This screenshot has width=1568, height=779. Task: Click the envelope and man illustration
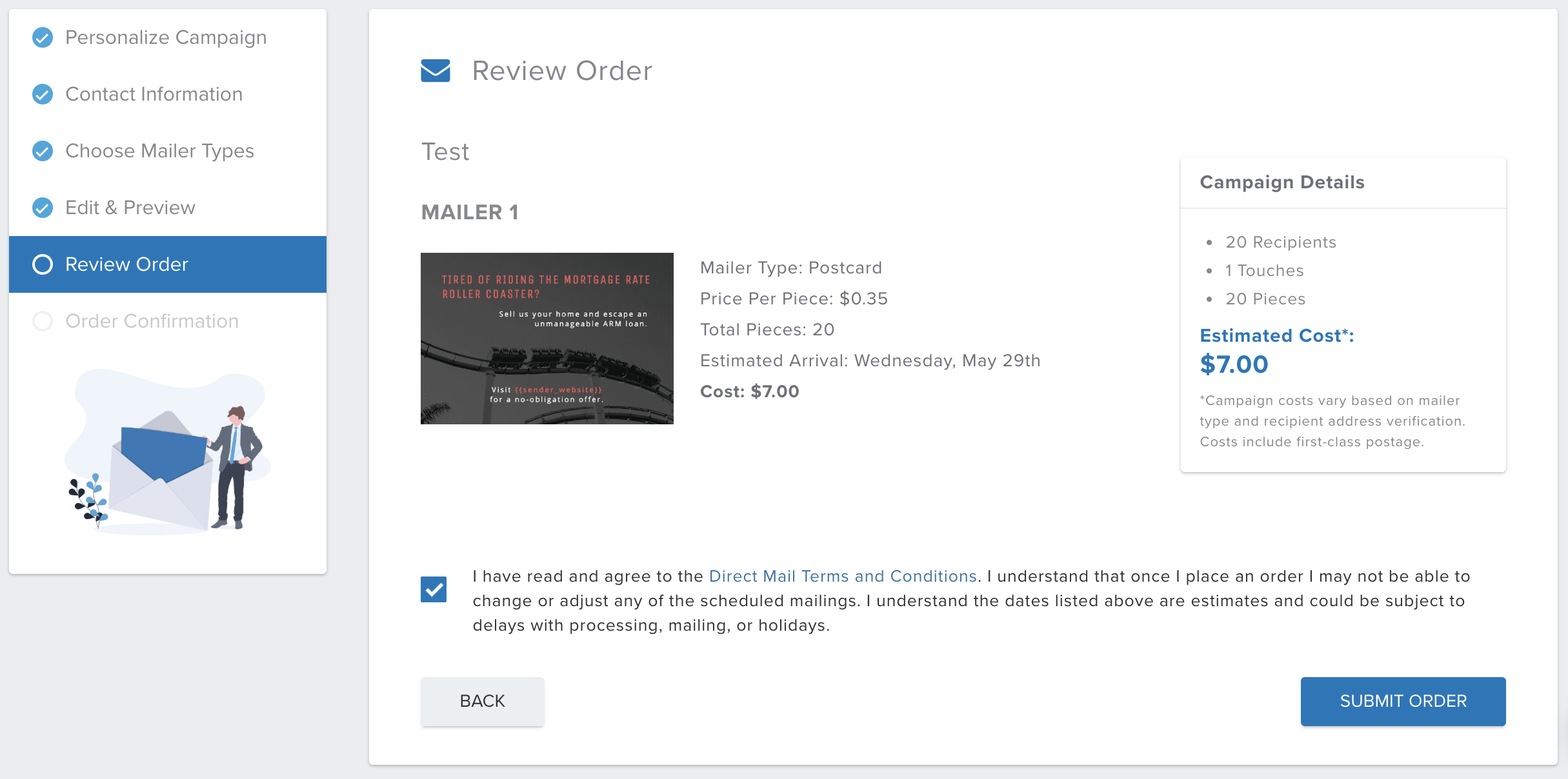(168, 451)
